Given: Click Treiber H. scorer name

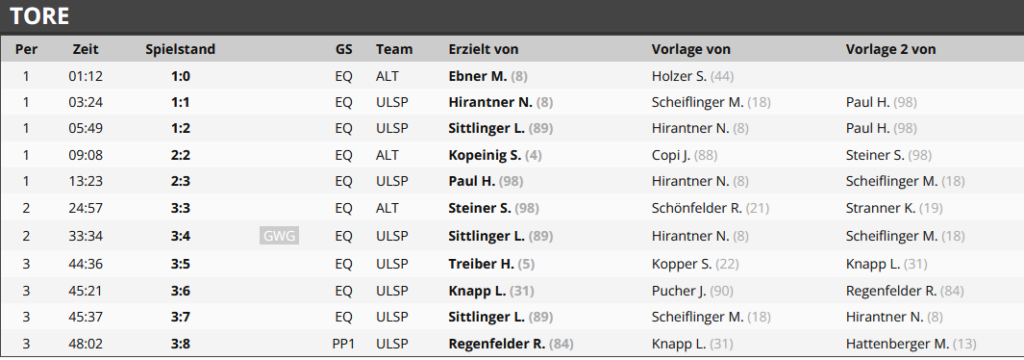Looking at the screenshot, I should [481, 264].
